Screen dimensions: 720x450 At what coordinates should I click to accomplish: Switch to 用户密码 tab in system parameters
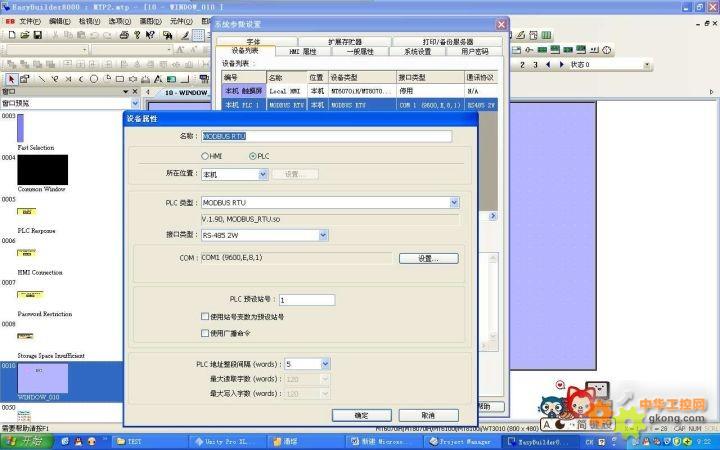475,51
